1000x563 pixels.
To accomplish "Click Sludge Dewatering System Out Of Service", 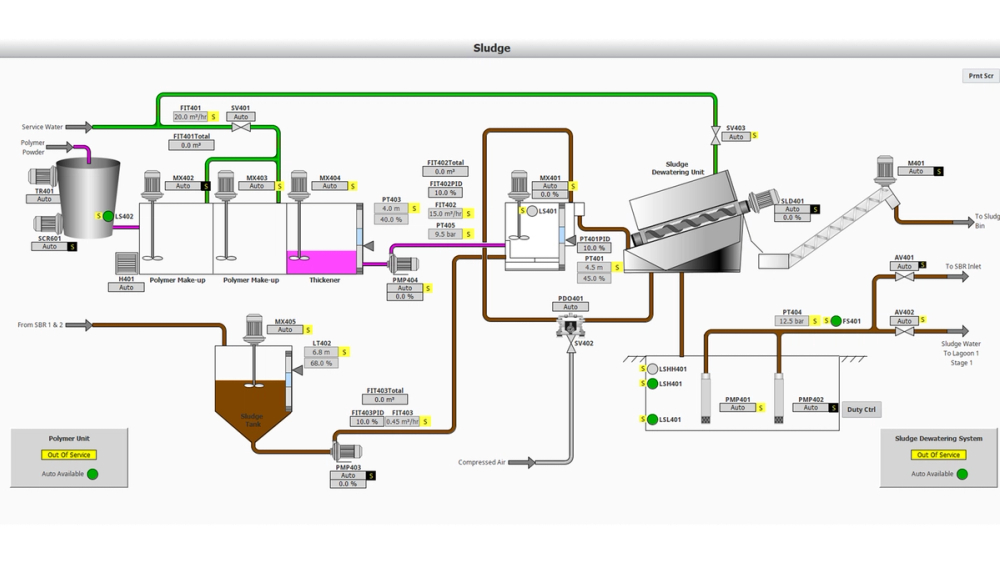I will [938, 455].
